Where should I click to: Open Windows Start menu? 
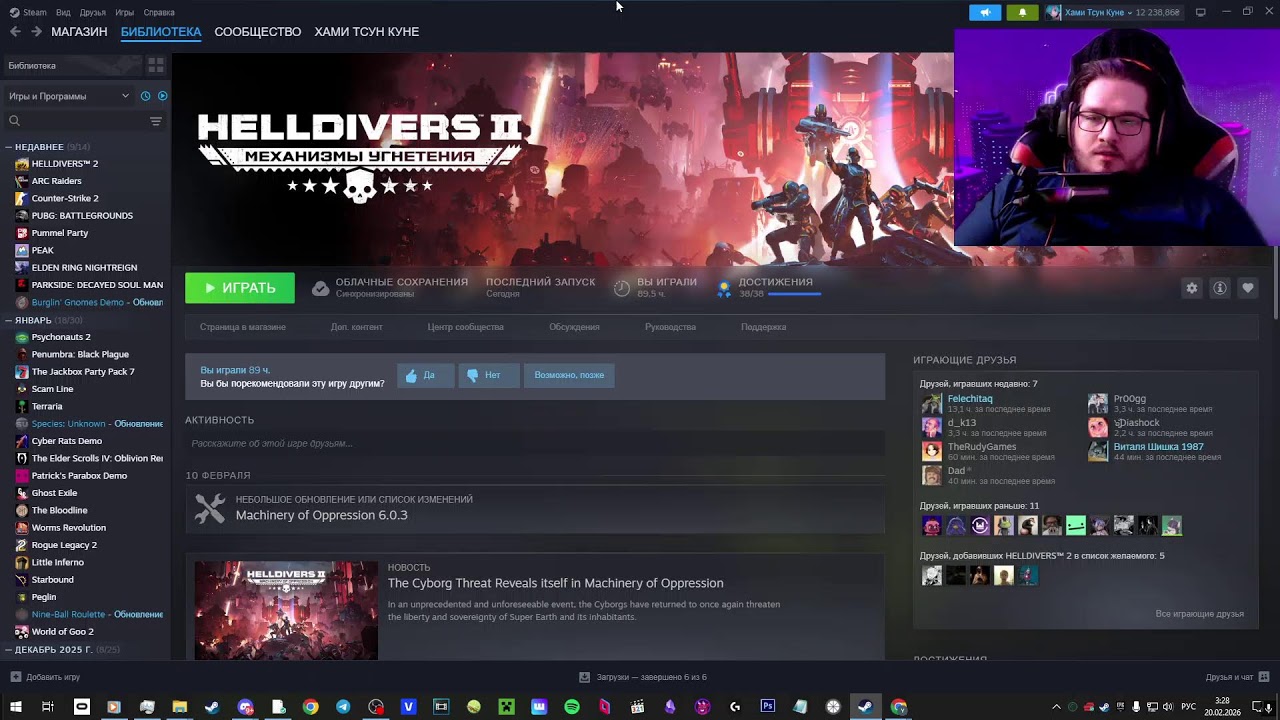[x=15, y=707]
